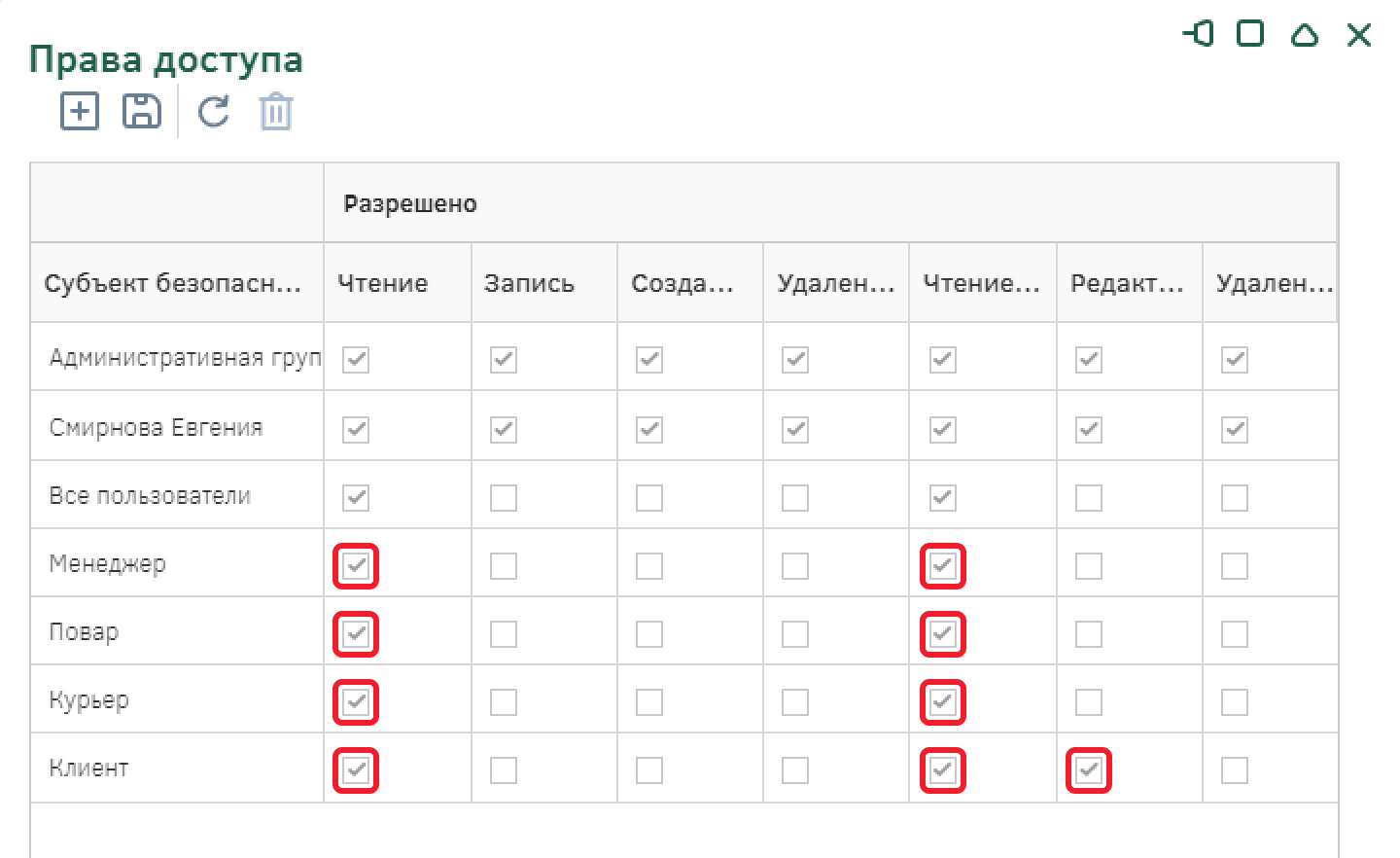1400x858 pixels.
Task: Enable Запись permission for Менеджер
Action: point(504,566)
